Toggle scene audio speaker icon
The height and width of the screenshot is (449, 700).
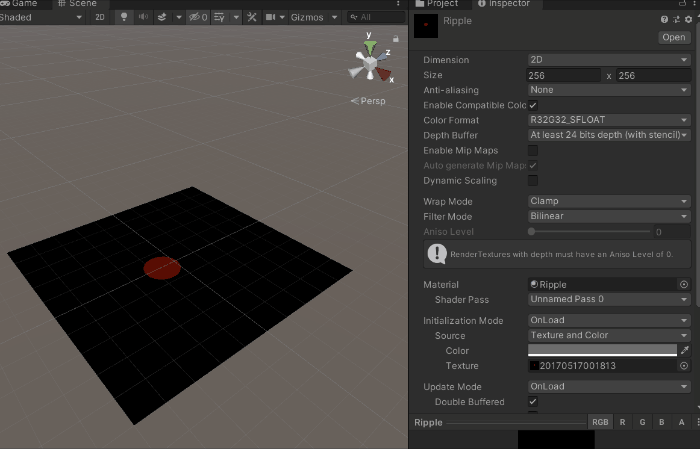[143, 17]
